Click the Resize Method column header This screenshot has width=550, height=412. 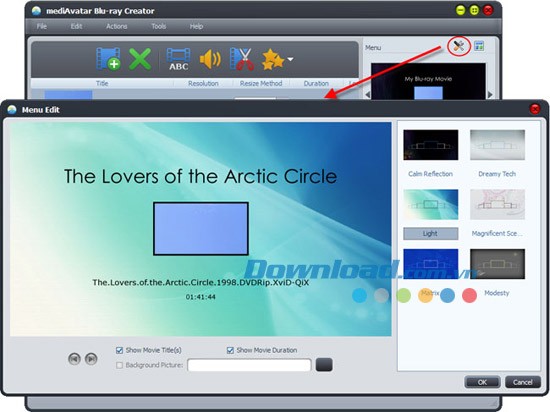[x=261, y=83]
